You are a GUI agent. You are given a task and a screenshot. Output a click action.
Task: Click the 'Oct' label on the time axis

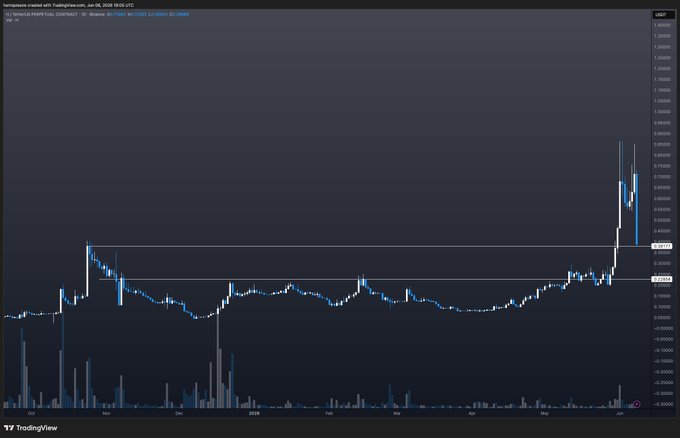pyautogui.click(x=31, y=413)
